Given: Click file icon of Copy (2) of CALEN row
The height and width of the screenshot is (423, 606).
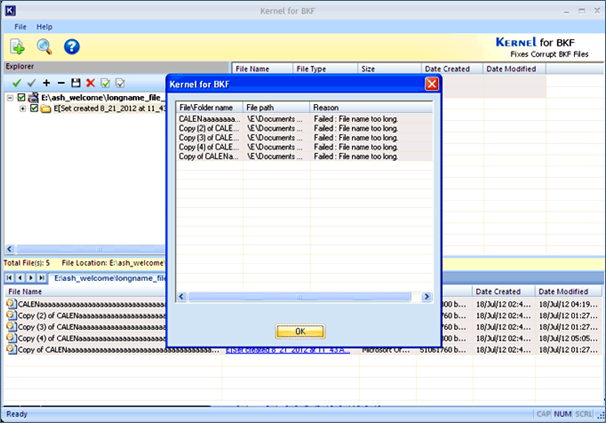Looking at the screenshot, I should tap(11, 315).
